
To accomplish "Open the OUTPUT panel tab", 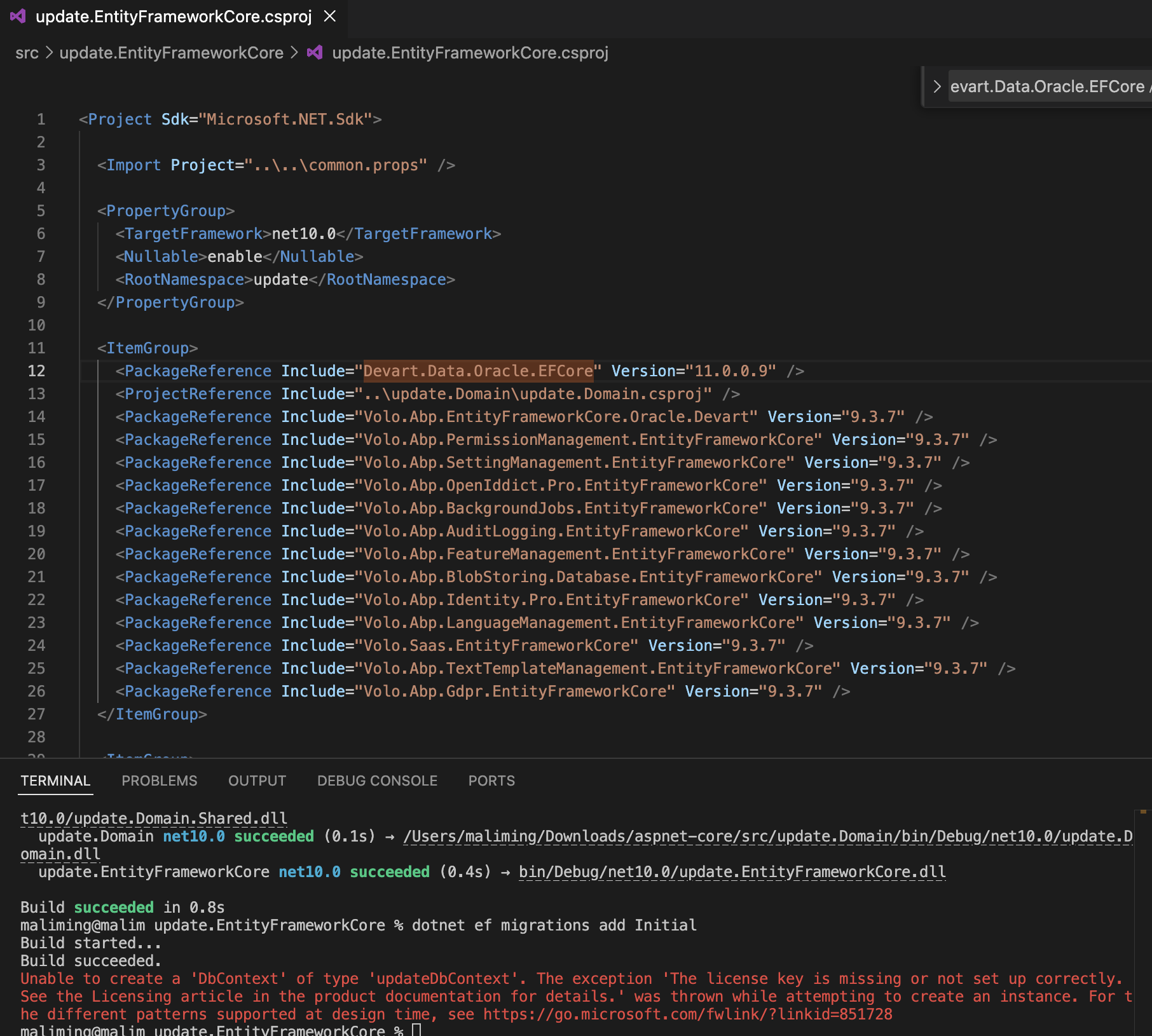I will point(257,780).
